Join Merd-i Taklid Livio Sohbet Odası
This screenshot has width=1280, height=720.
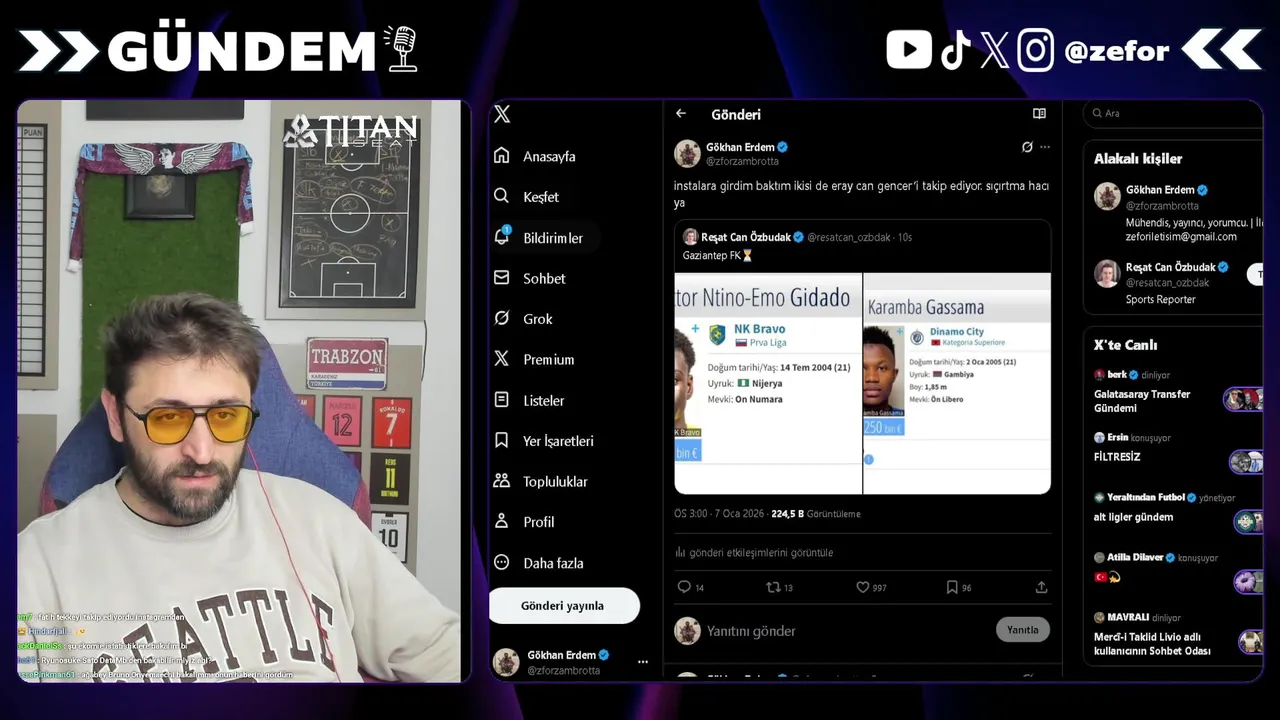pos(1174,635)
